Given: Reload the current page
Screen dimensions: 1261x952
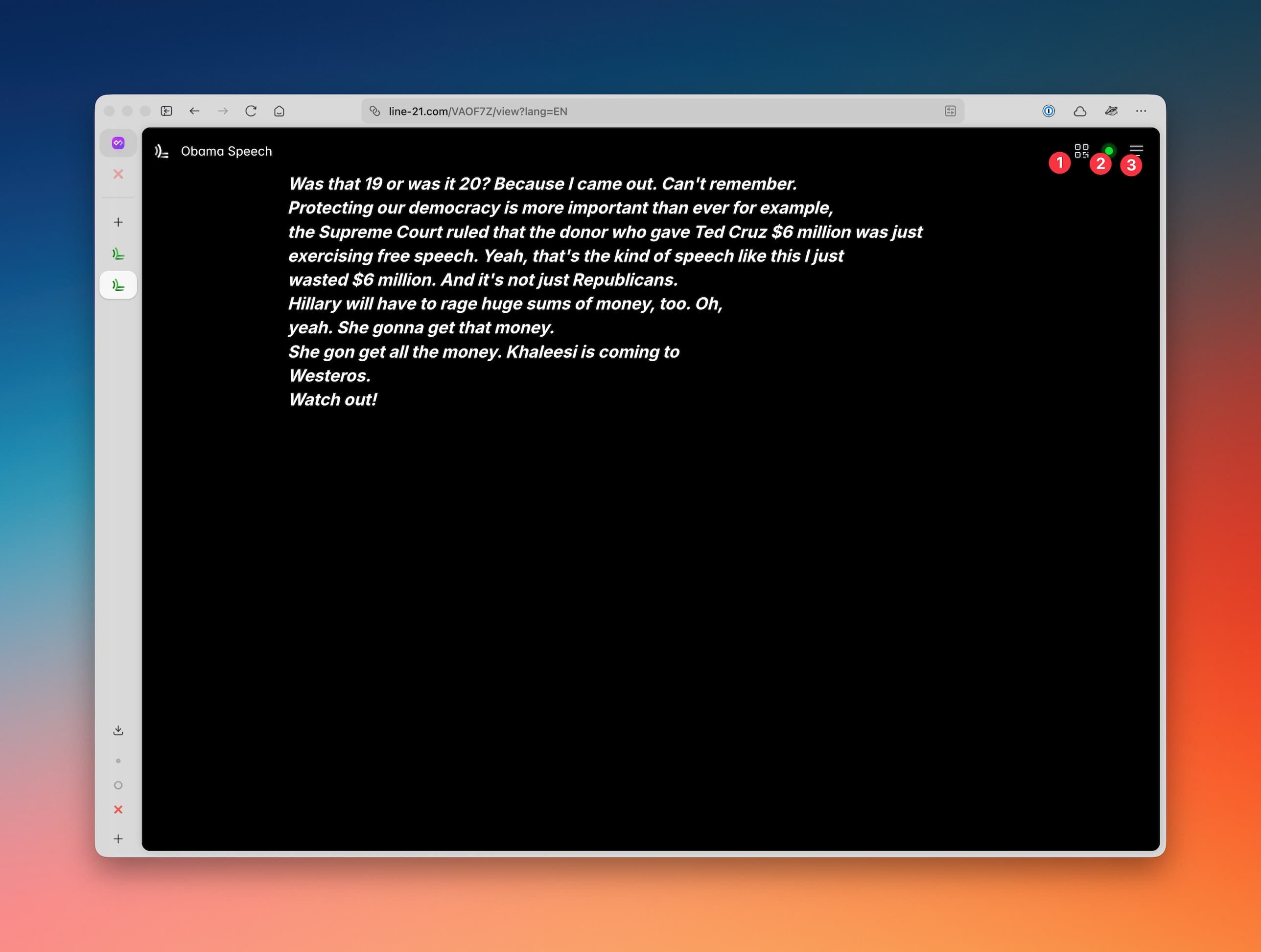Looking at the screenshot, I should pos(251,111).
